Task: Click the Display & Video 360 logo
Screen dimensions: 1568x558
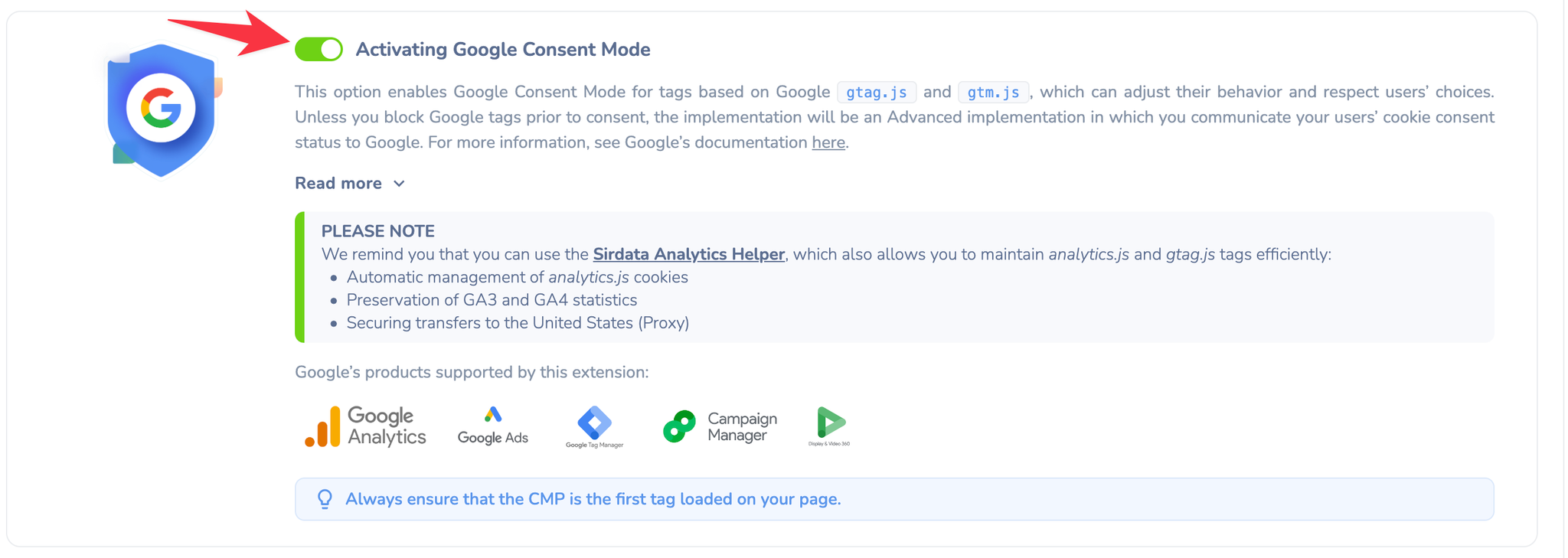Action: [829, 426]
